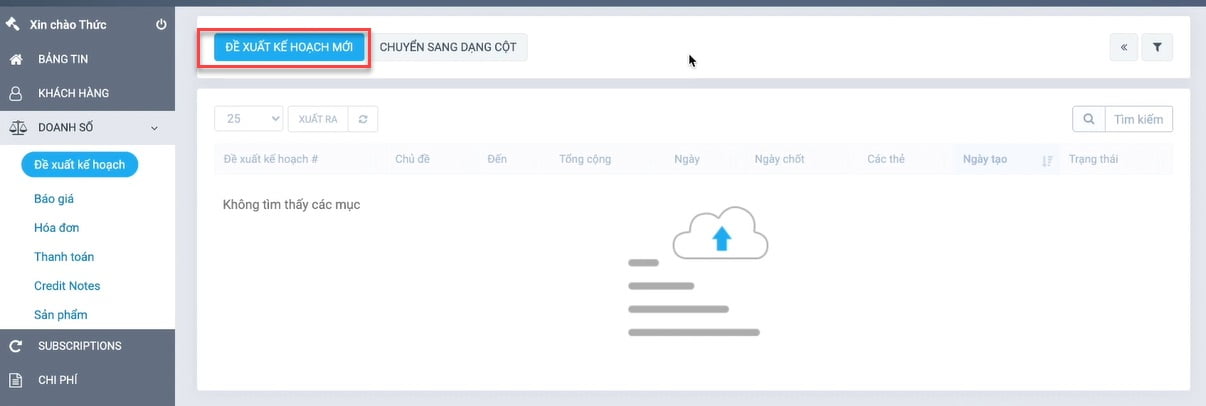Open the Subscriptions menu item
This screenshot has height=406, width=1206.
(79, 346)
